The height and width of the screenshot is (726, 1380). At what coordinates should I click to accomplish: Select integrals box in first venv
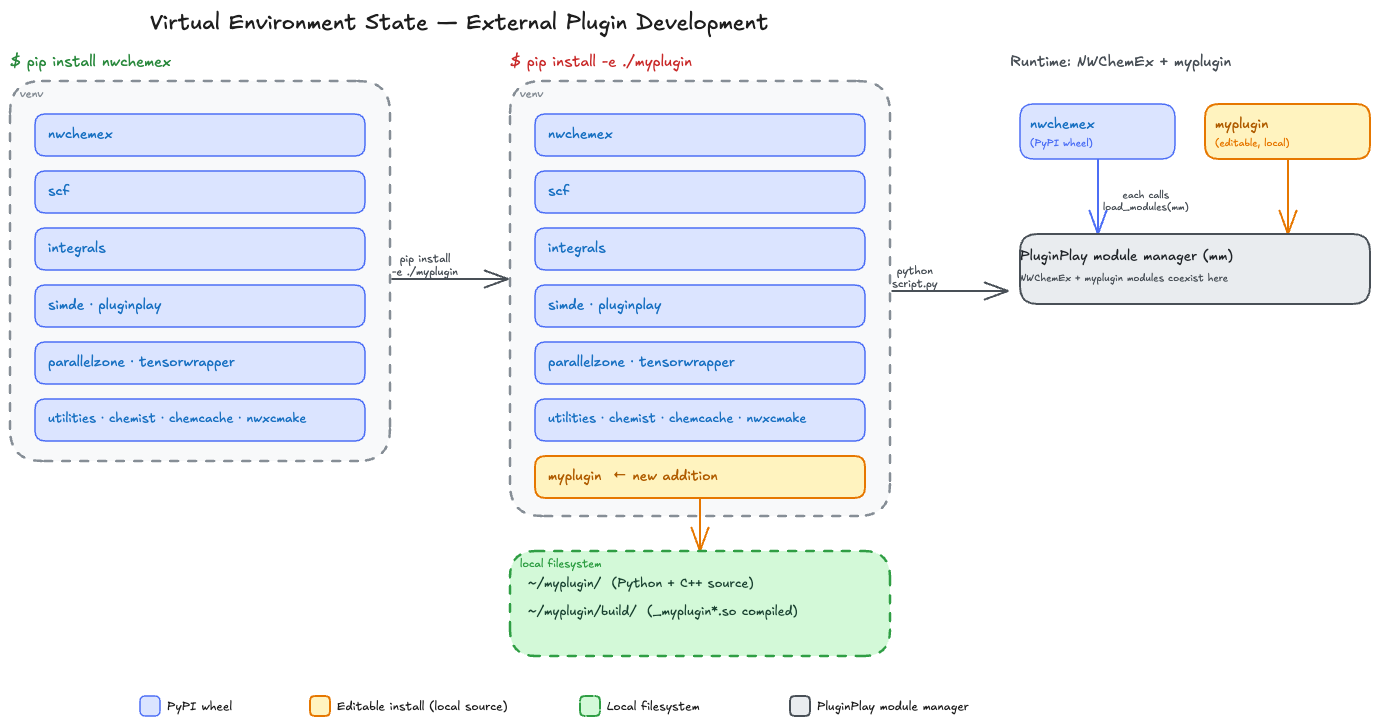(200, 249)
